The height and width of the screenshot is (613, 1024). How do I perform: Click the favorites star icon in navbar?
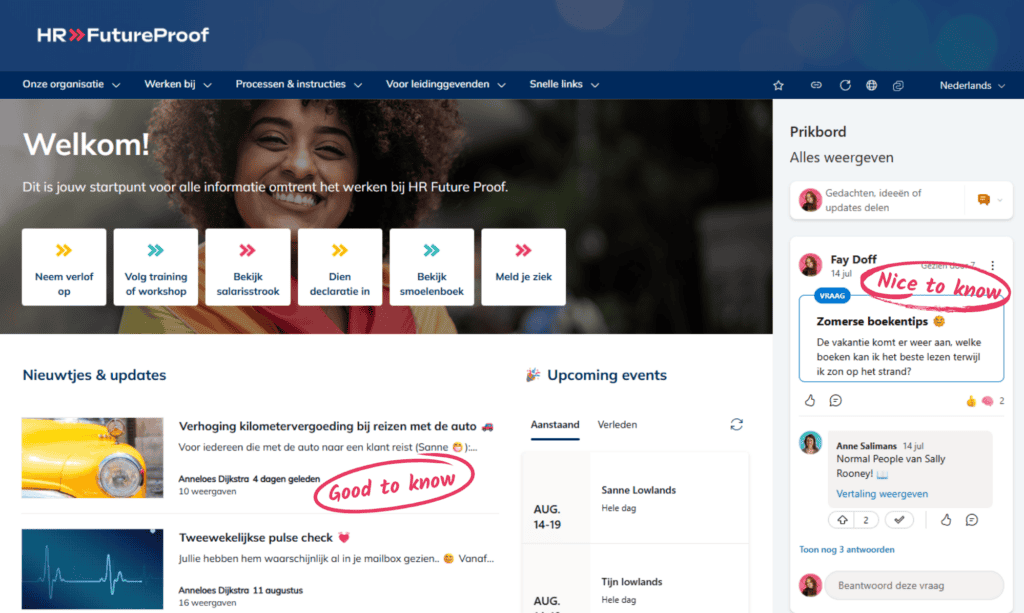tap(778, 86)
